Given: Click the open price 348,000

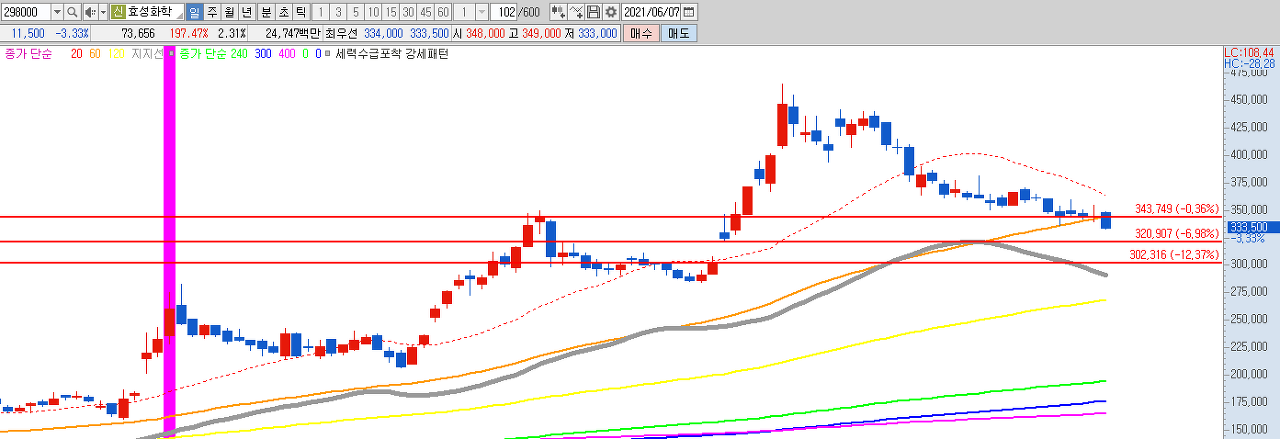Looking at the screenshot, I should (485, 33).
